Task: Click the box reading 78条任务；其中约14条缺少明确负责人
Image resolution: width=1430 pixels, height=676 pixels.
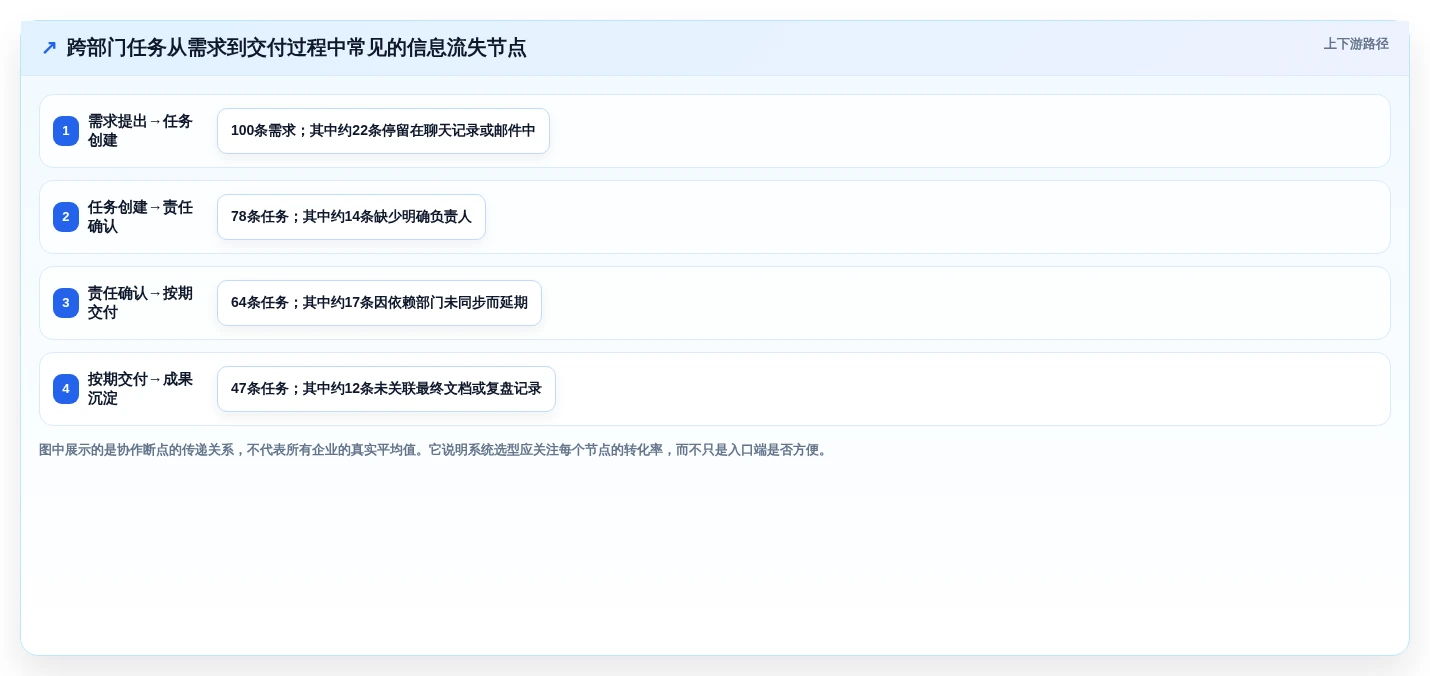Action: point(351,217)
